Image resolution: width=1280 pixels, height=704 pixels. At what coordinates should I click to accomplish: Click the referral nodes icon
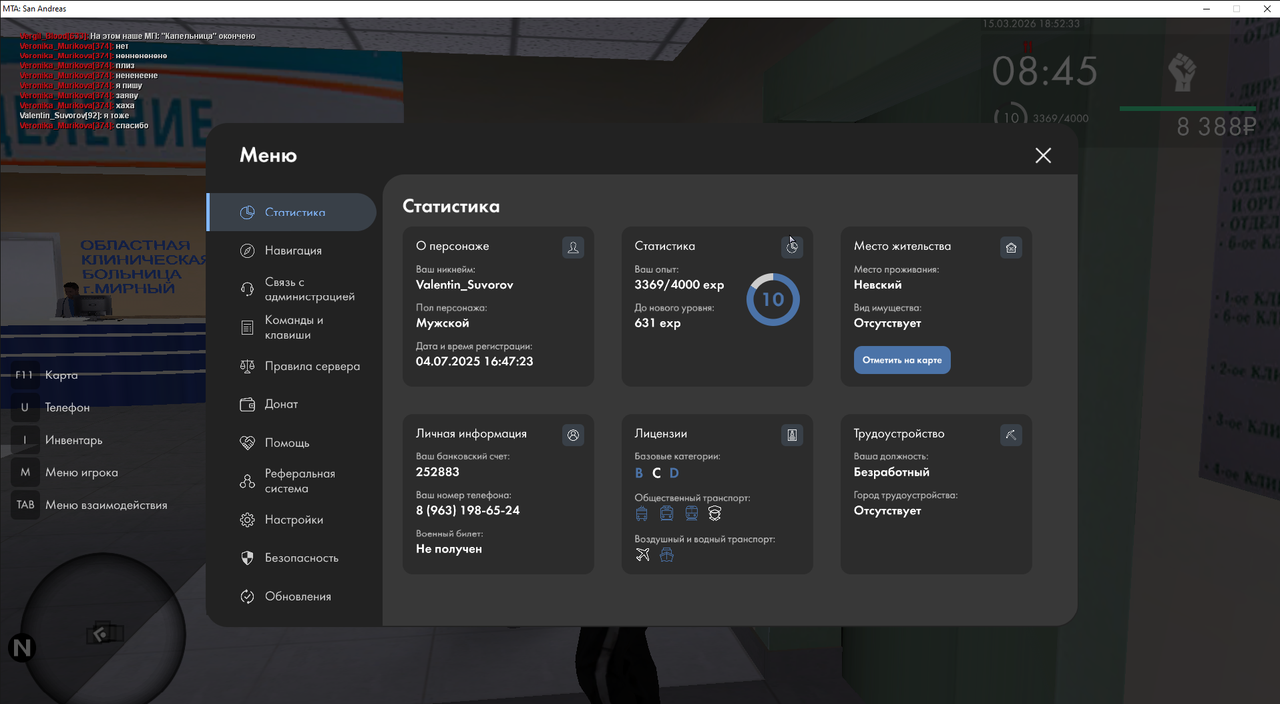pyautogui.click(x=247, y=481)
